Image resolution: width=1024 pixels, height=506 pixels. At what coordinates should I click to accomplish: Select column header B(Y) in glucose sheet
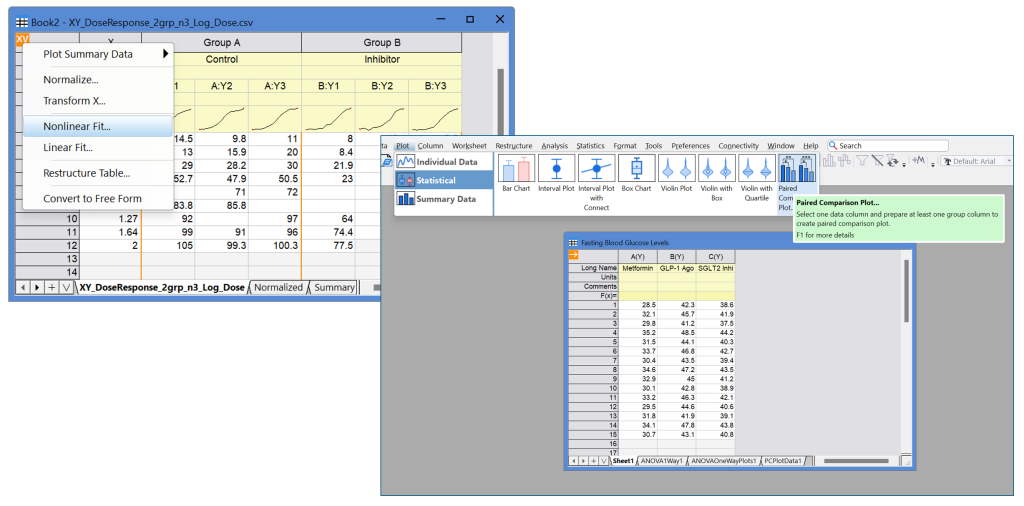tap(677, 256)
